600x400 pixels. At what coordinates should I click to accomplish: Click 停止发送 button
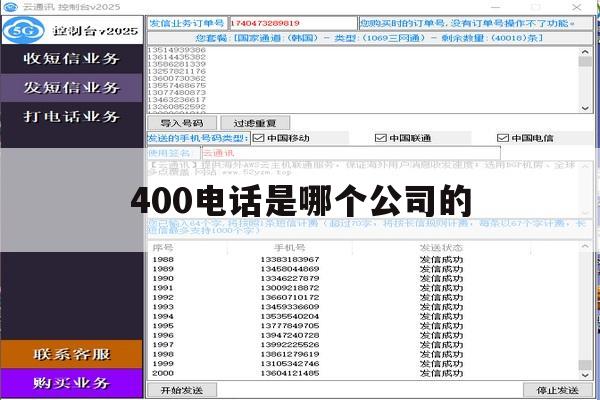click(558, 390)
